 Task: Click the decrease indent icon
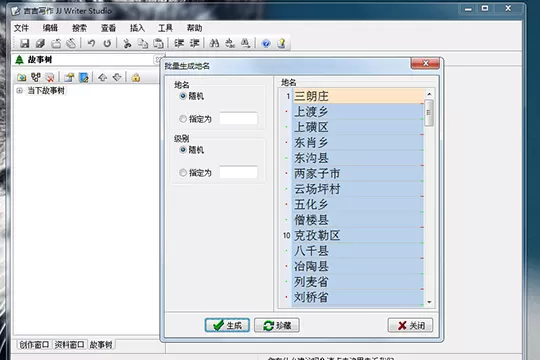pyautogui.click(x=179, y=43)
